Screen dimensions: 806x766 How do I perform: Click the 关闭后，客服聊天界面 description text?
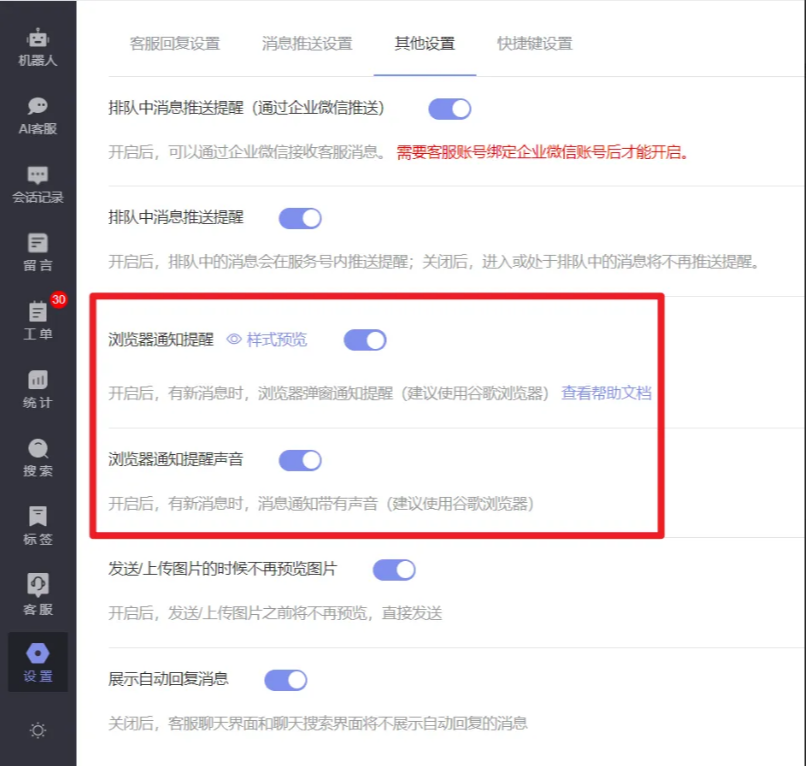click(x=318, y=724)
